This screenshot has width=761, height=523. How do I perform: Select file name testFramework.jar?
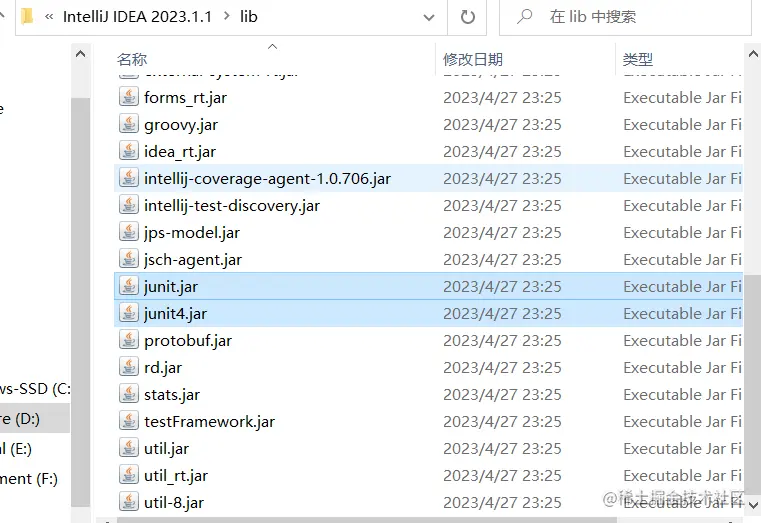(x=209, y=422)
